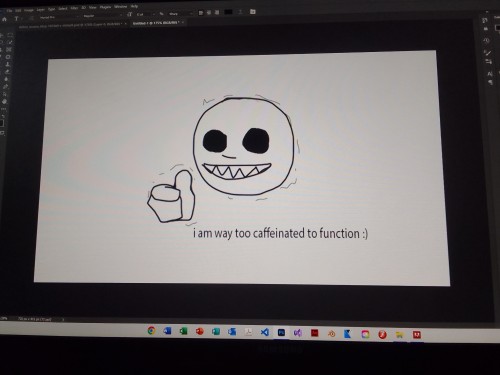Image resolution: width=500 pixels, height=375 pixels.
Task: Open the Paragraph panel icon in right dock
Action: (x=491, y=82)
